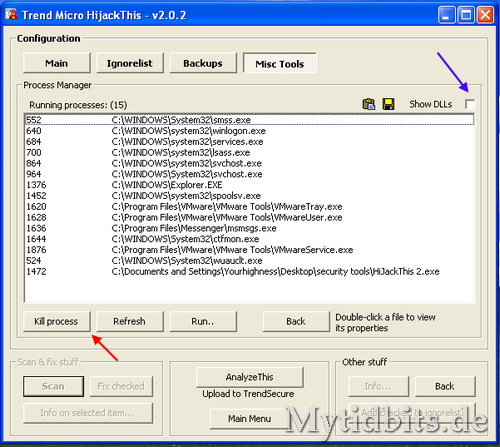Select process 524 wuauclt.exe
The width and height of the screenshot is (500, 447).
click(250, 261)
